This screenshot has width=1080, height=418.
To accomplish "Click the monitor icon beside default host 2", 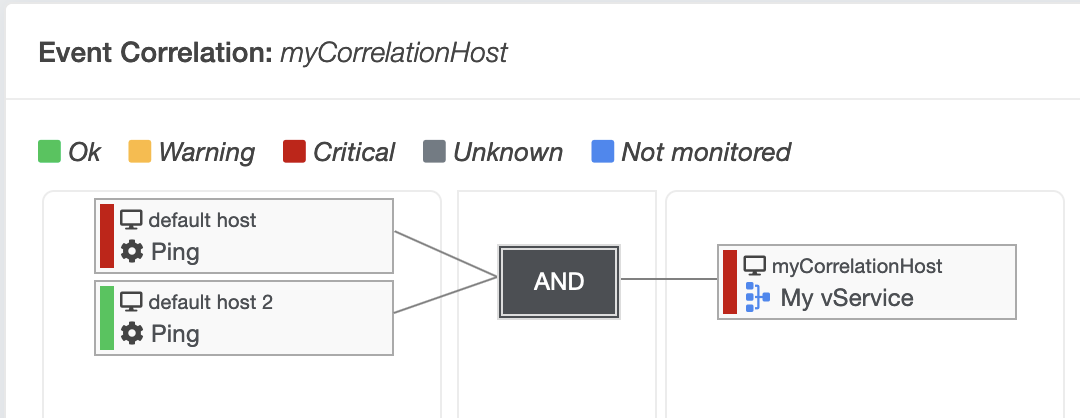I will (x=131, y=302).
